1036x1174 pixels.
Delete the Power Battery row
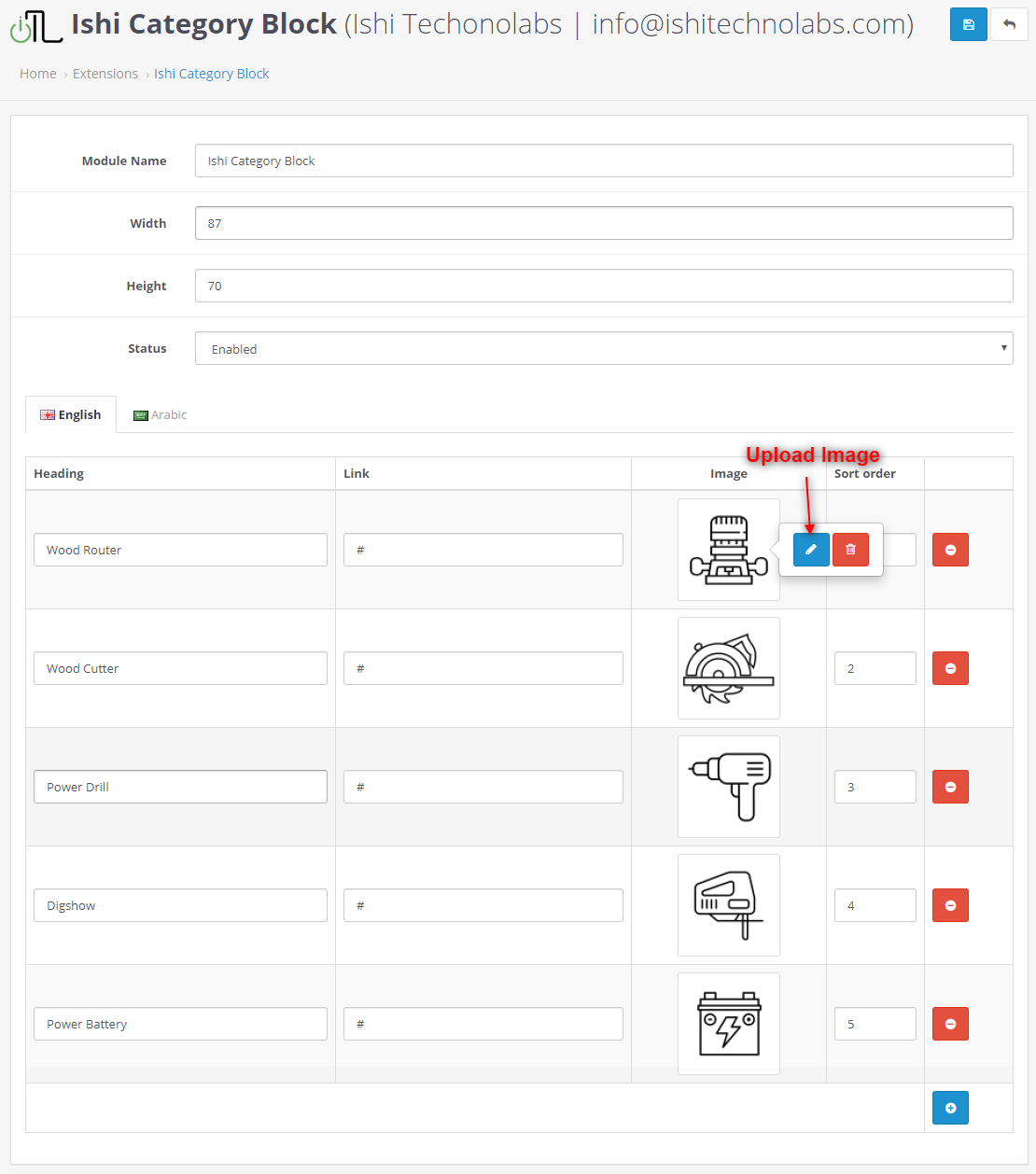point(950,1024)
